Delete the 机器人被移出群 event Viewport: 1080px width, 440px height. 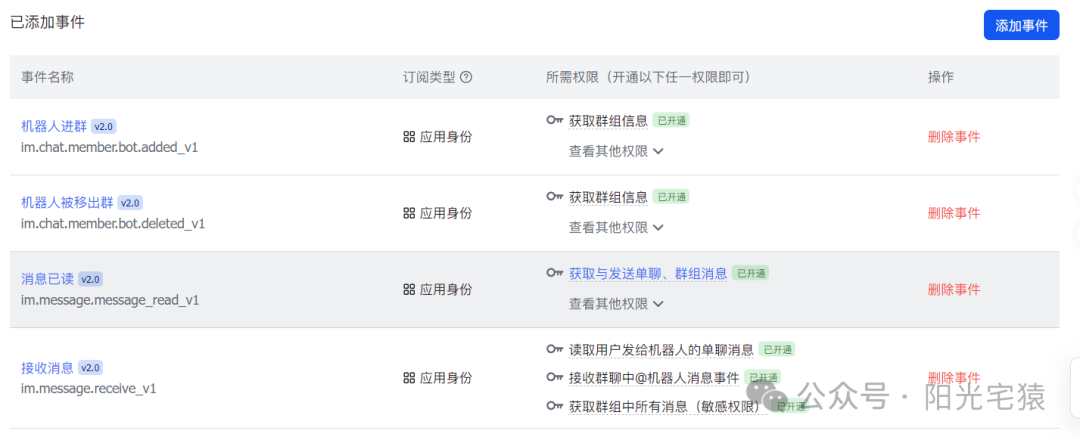point(954,213)
